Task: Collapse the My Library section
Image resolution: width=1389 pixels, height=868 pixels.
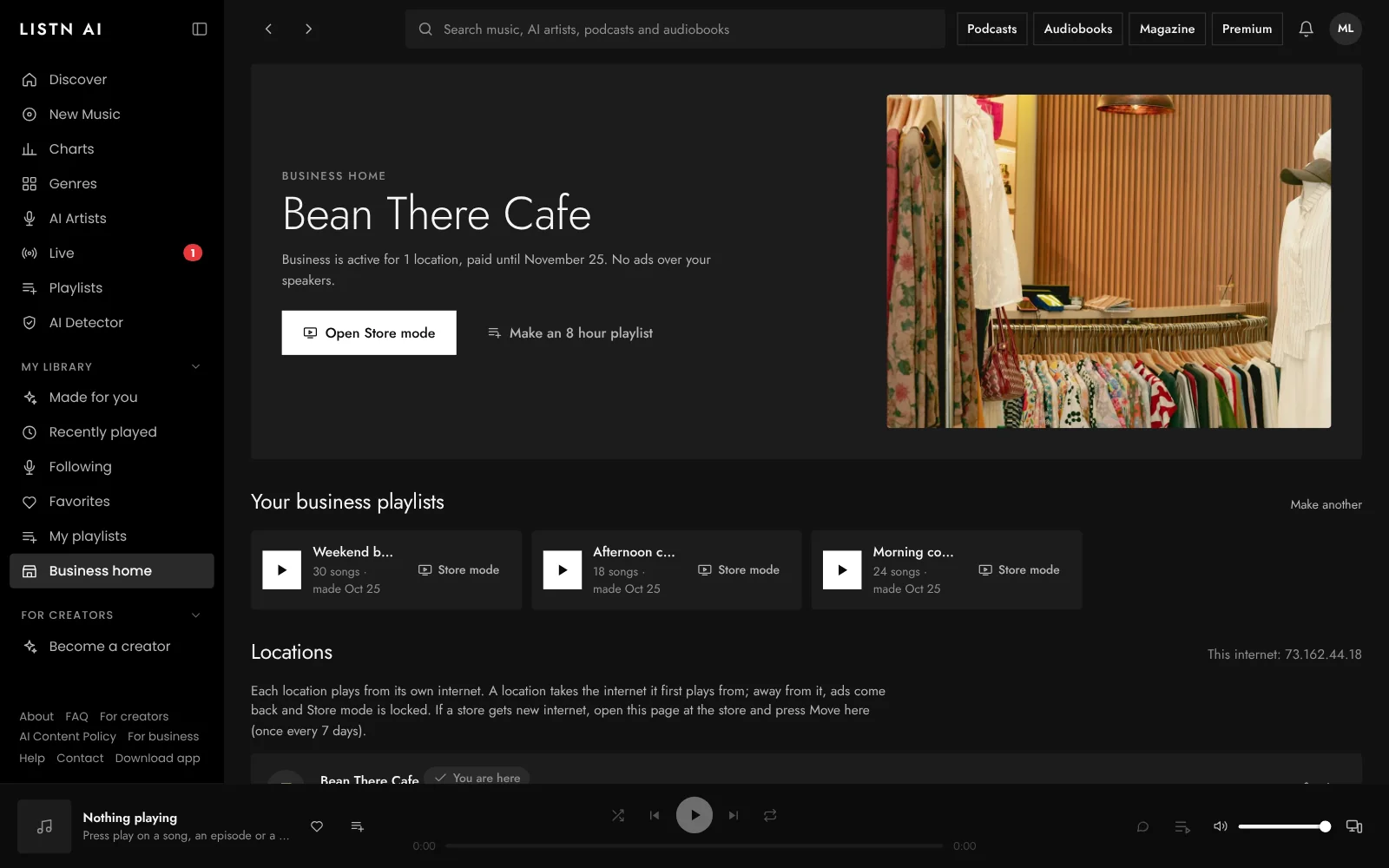Action: [196, 366]
